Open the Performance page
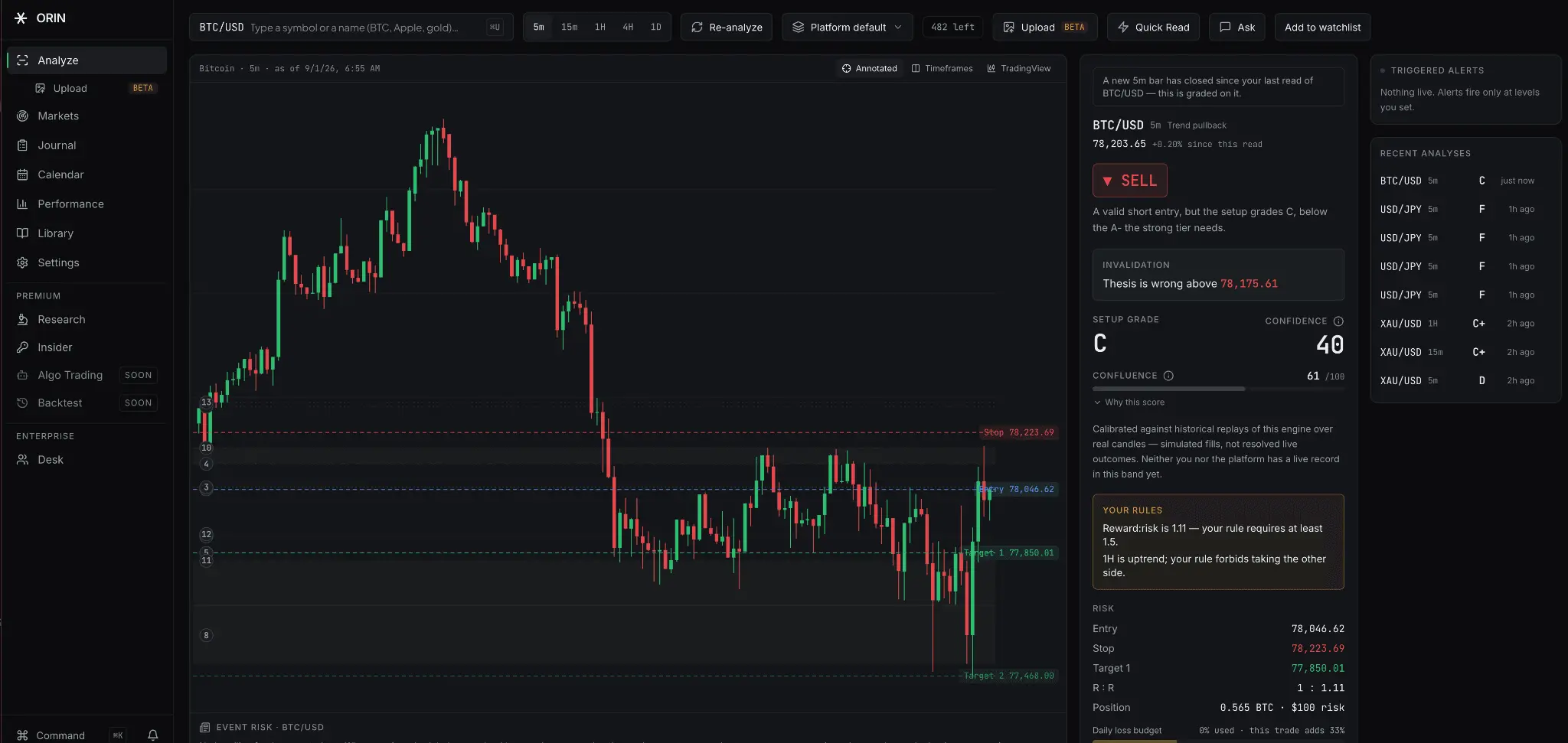1568x743 pixels. (87, 204)
